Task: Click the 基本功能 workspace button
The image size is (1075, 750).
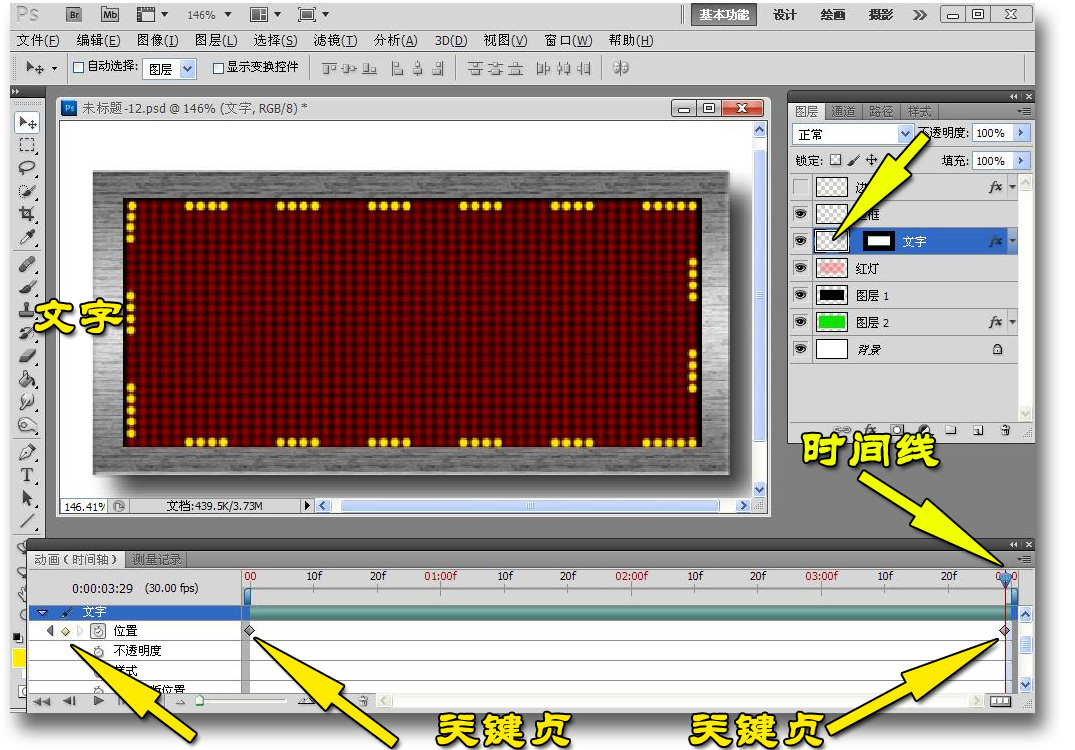Action: click(x=725, y=14)
